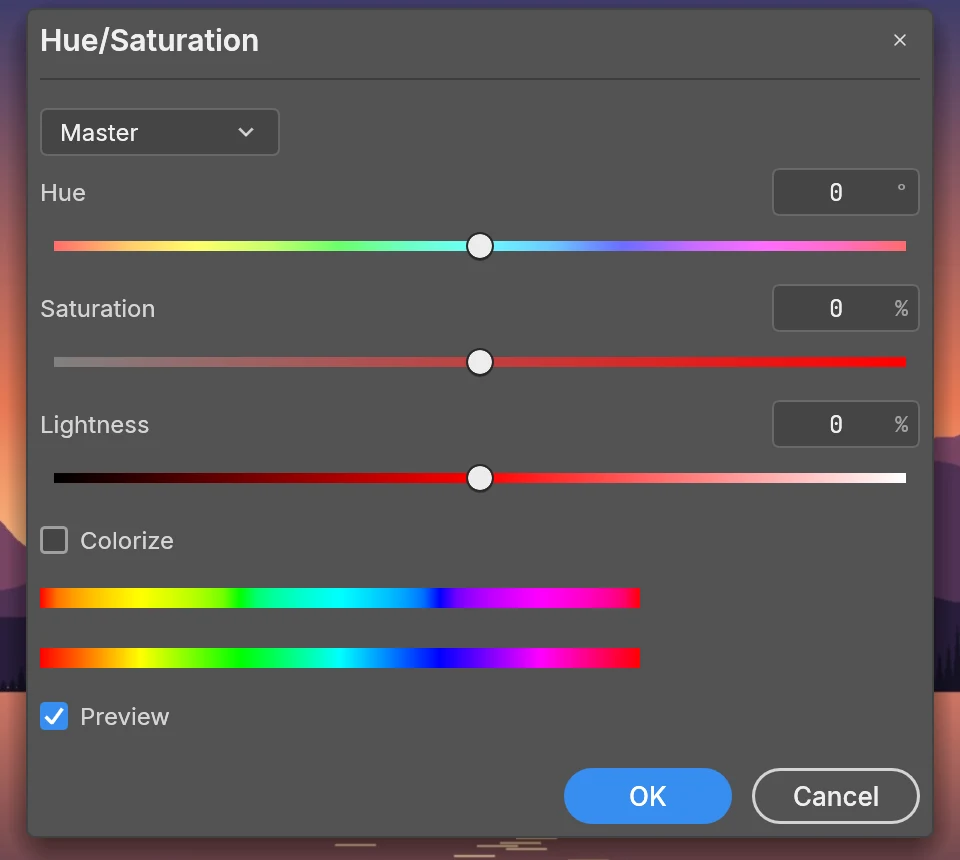Click the Lightness value input field
Viewport: 960px width, 860px height.
coord(846,424)
